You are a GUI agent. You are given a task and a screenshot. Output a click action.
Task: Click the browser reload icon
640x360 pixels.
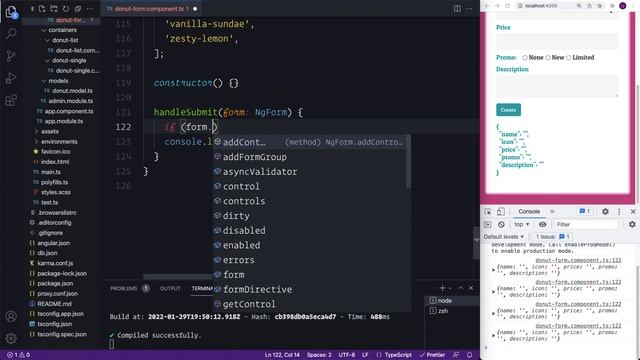[x=507, y=6]
